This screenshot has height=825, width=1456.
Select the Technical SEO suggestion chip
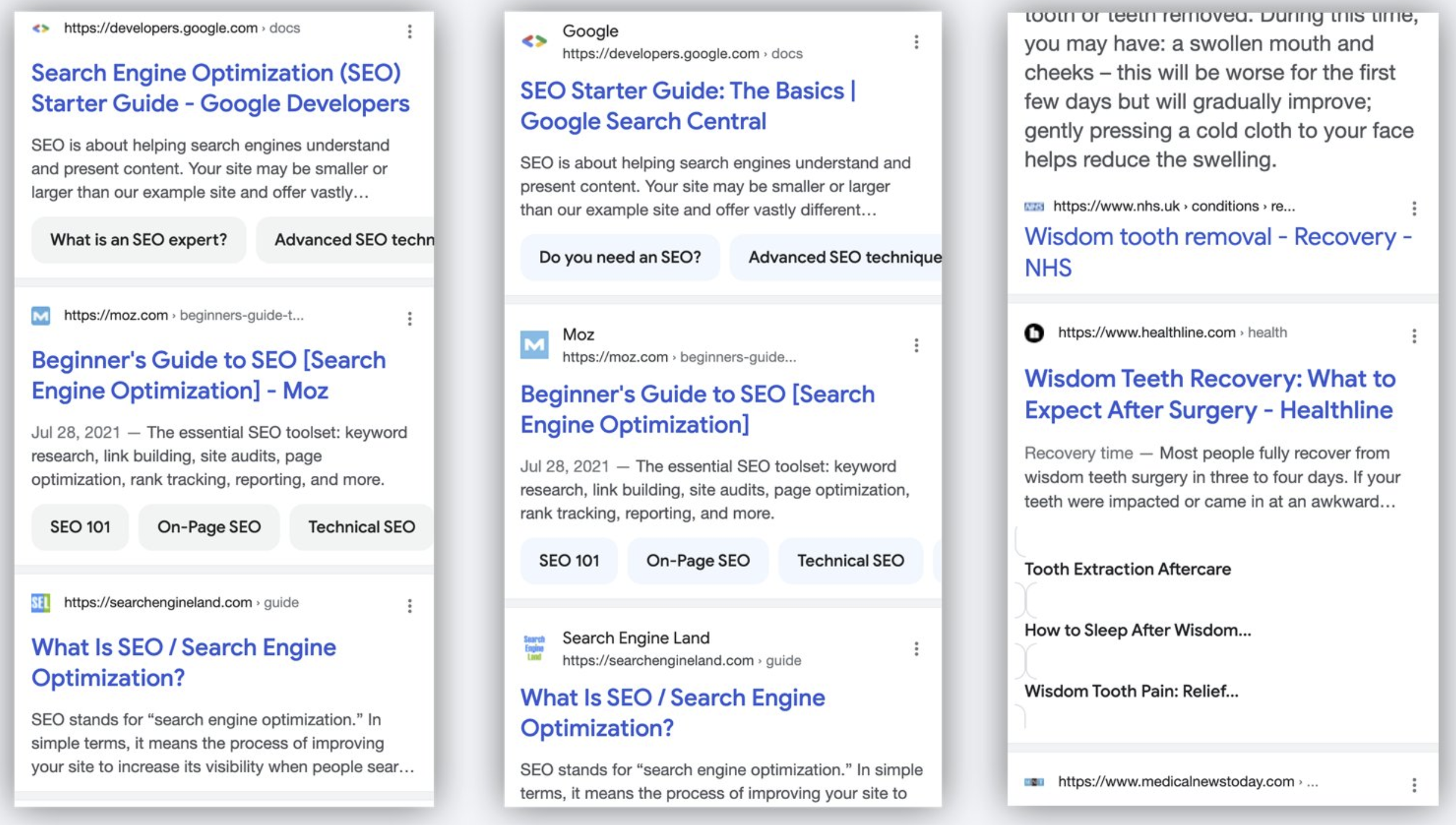361,527
